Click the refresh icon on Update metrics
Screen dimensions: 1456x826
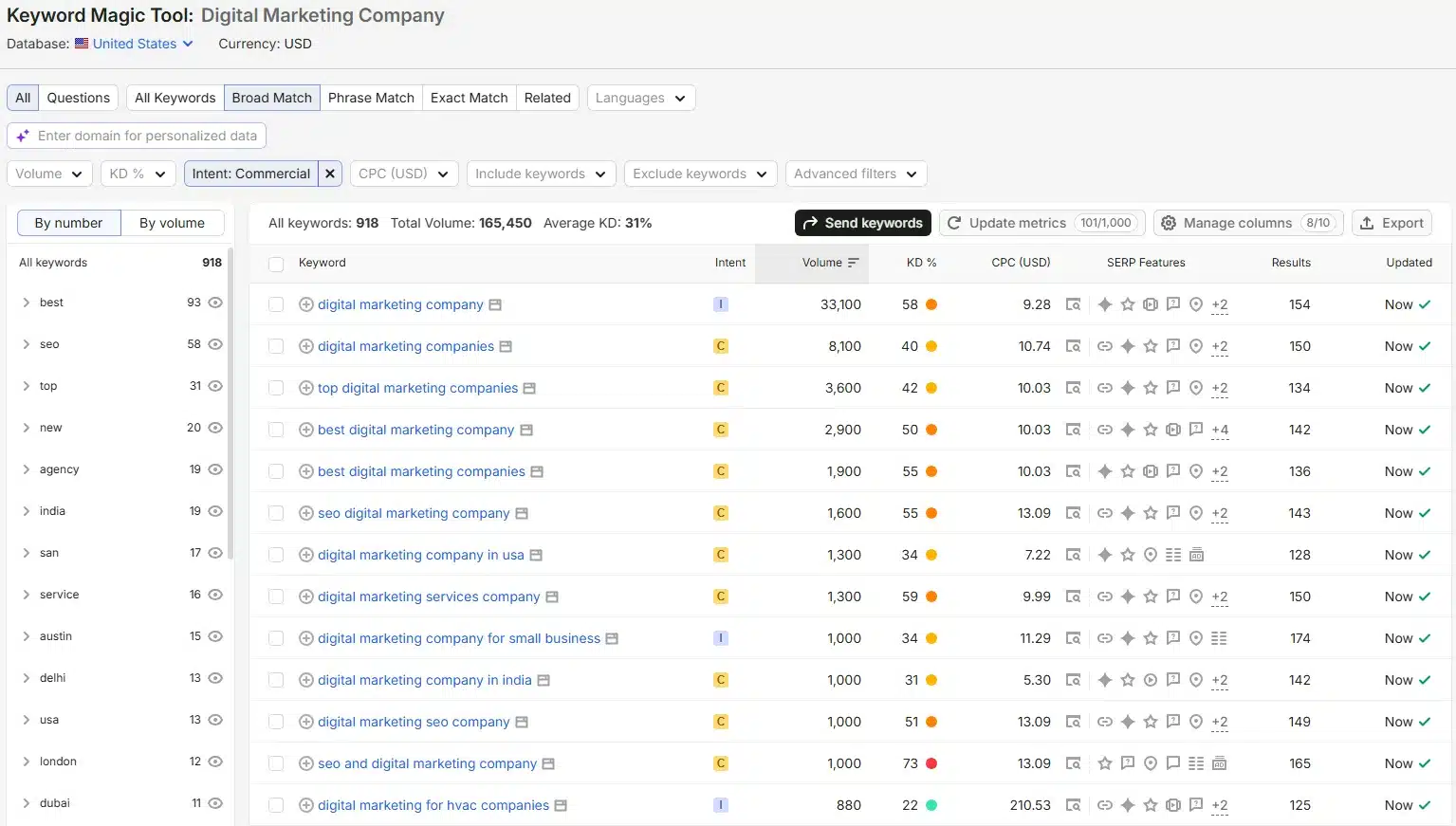pos(954,223)
